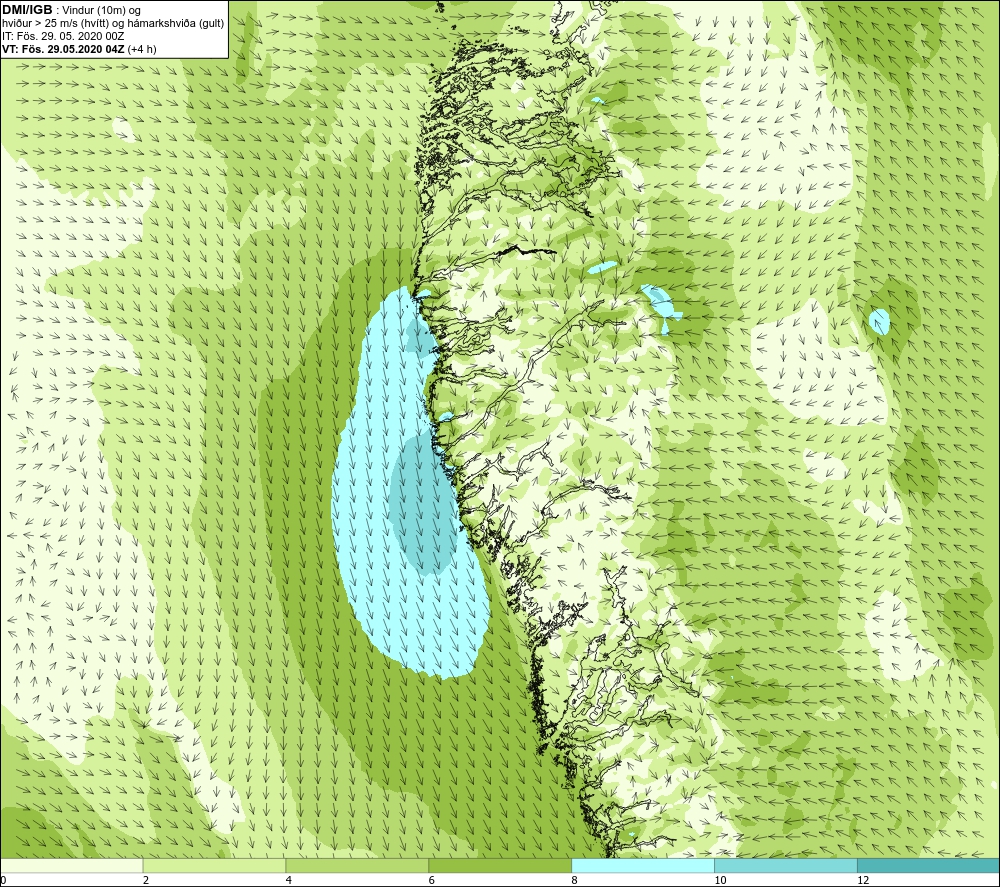Click the darker cyan core near the coast
The image size is (1000, 887).
tap(422, 504)
